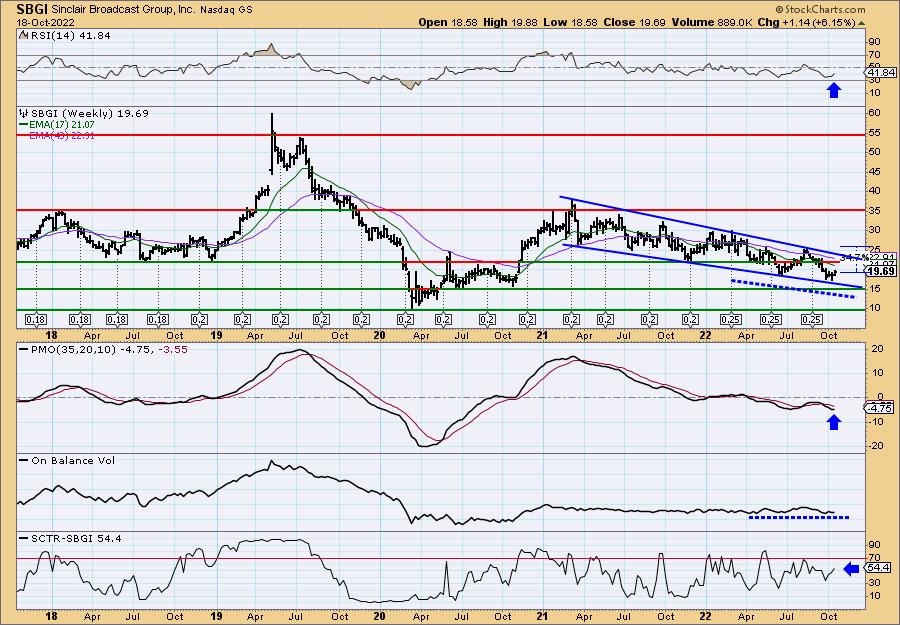Open the StockCharts.com copyright link
This screenshot has width=900, height=625.
click(820, 9)
